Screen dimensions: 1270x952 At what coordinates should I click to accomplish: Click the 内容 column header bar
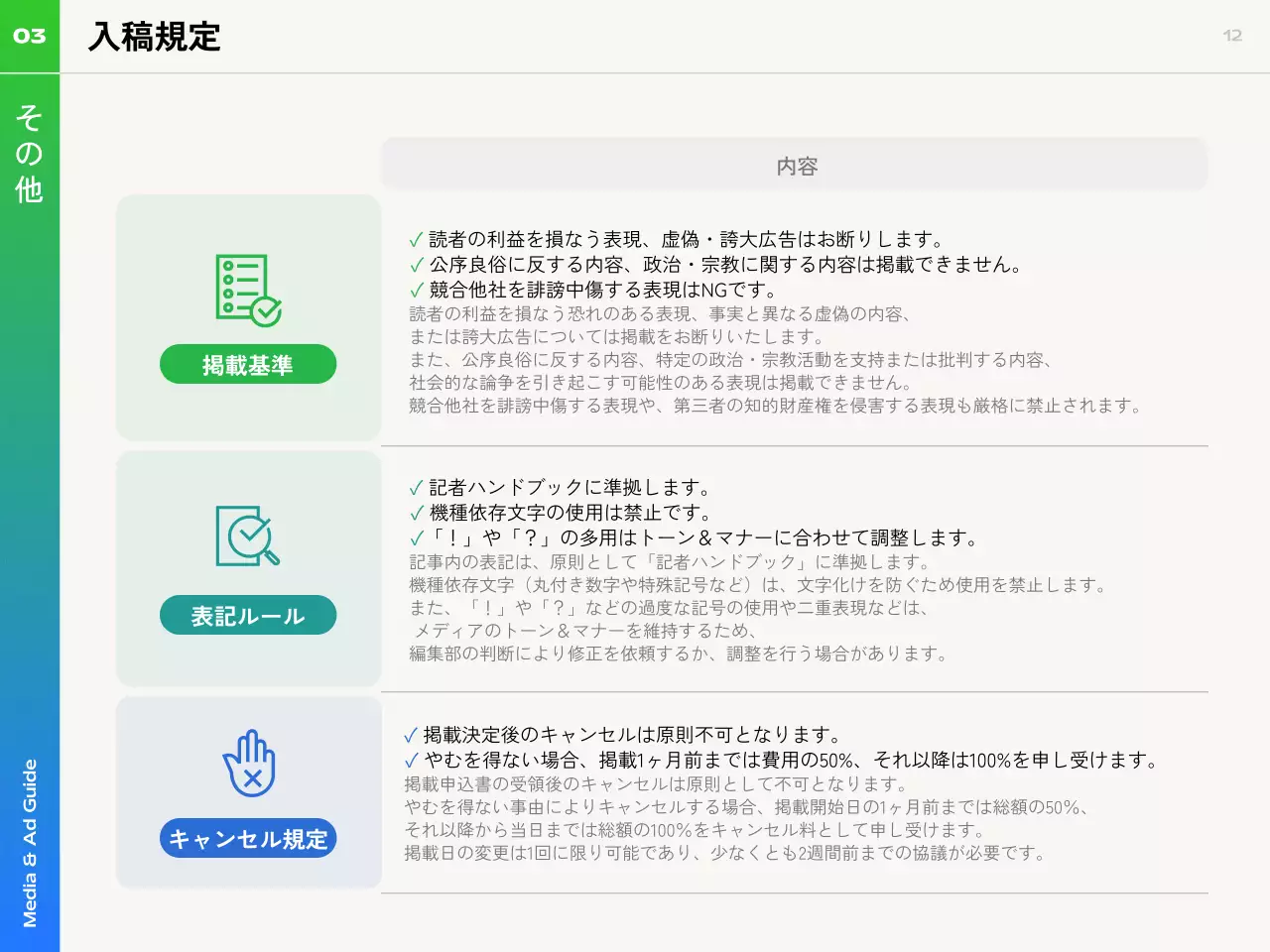[x=795, y=166]
